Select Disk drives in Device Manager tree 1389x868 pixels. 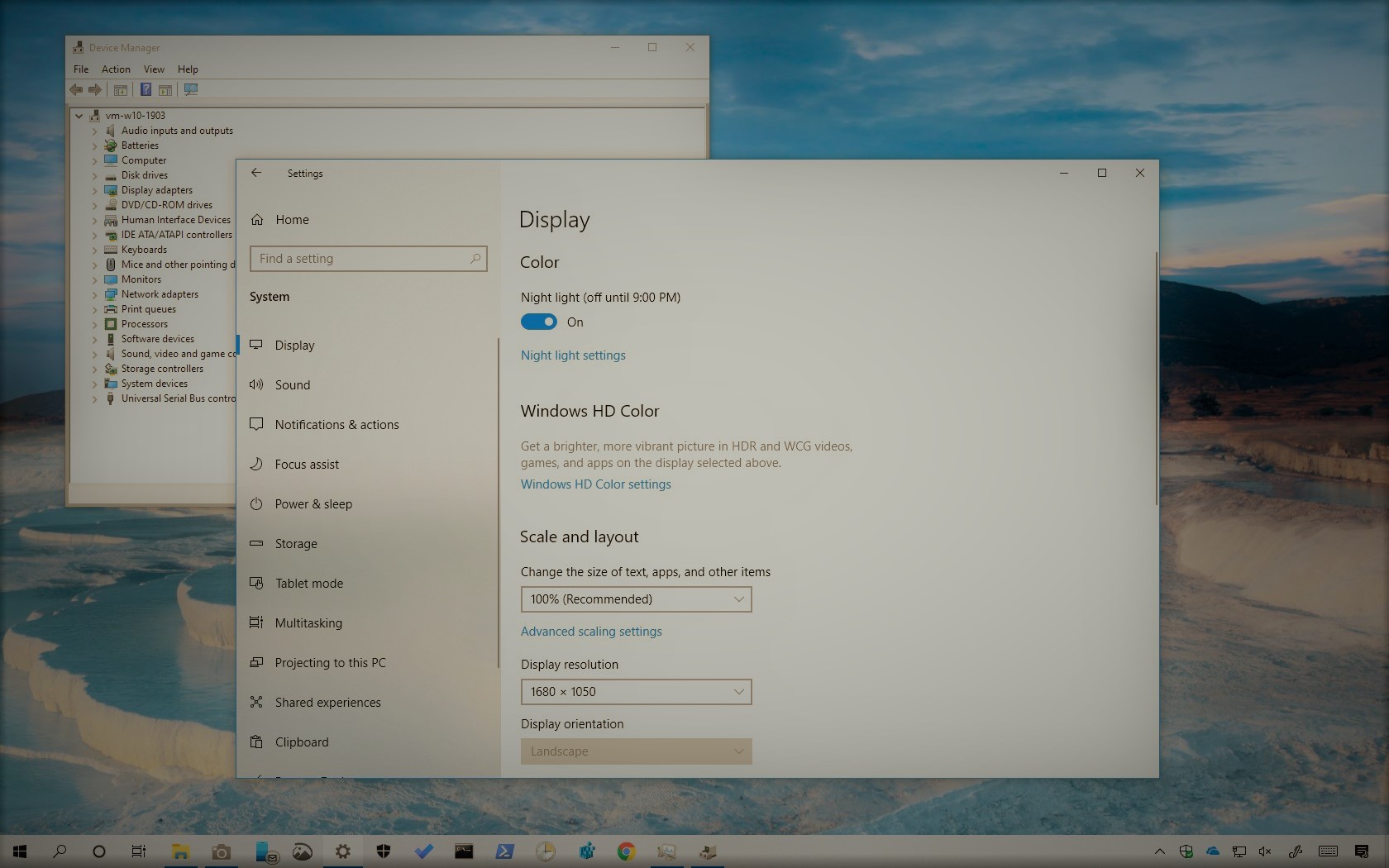[145, 175]
